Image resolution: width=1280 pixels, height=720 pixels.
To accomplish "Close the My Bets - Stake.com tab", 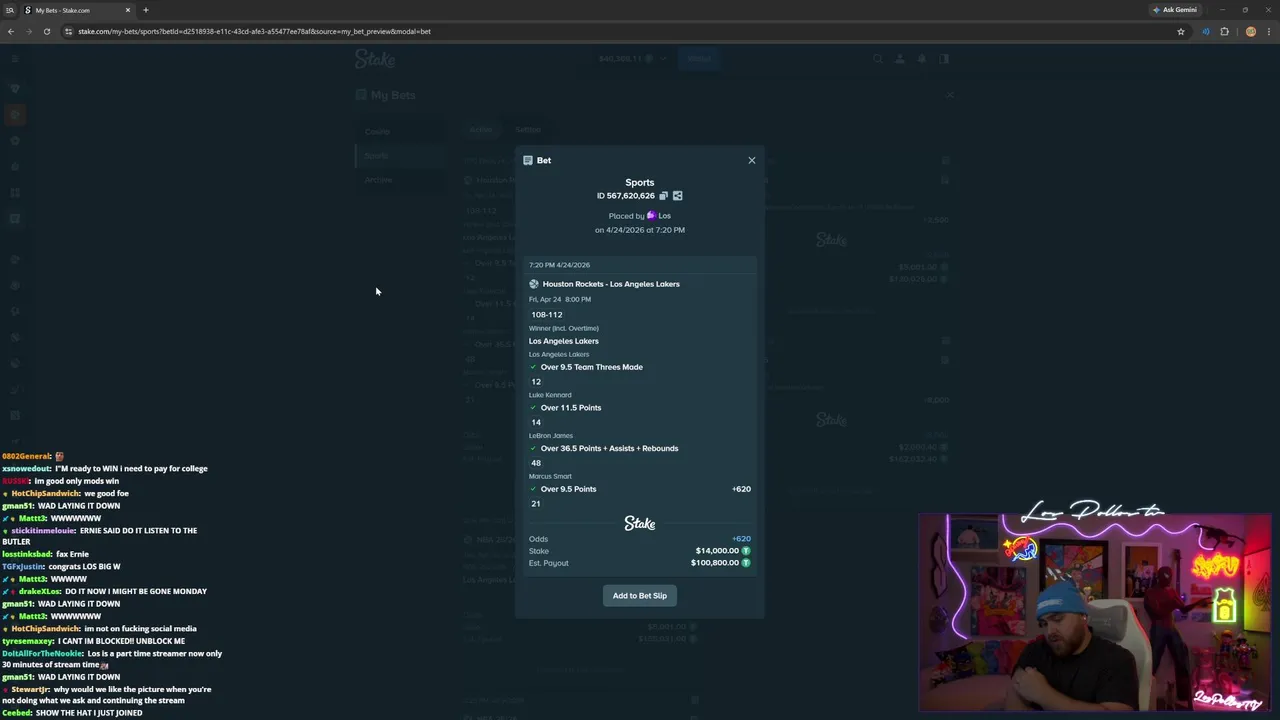I will click(x=127, y=10).
